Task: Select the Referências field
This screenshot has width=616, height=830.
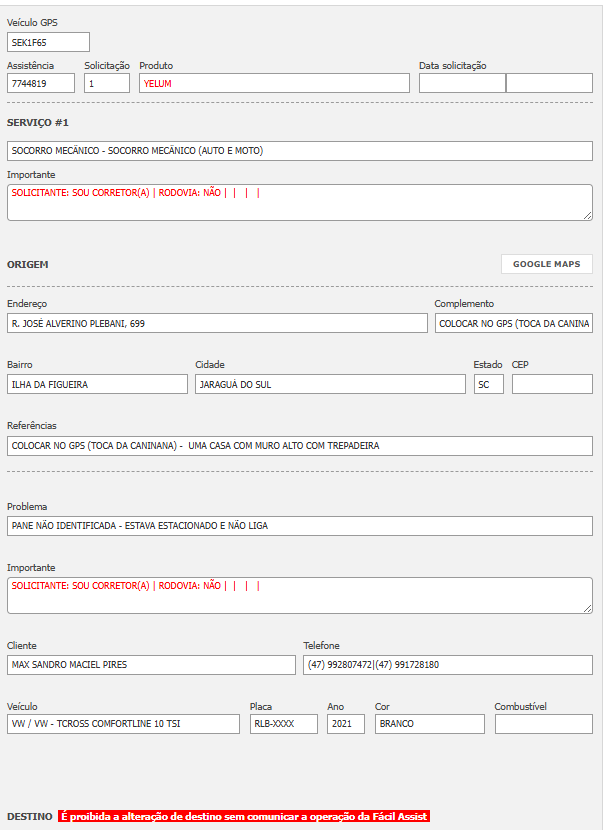Action: 300,445
